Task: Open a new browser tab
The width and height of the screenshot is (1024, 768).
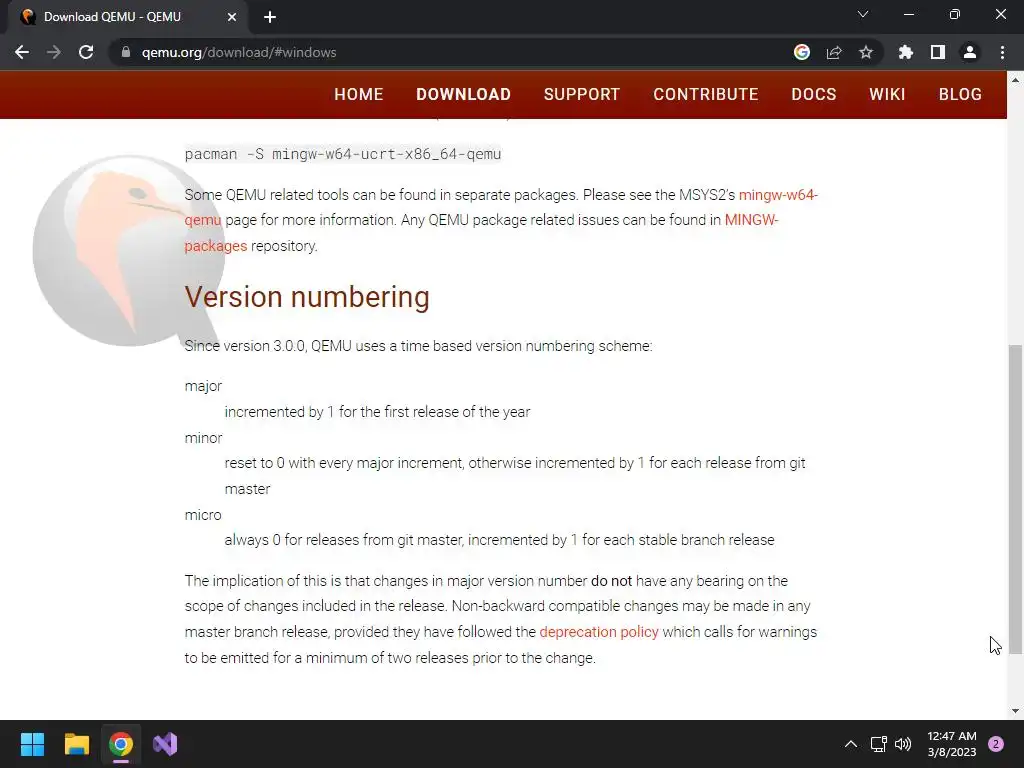Action: click(270, 17)
